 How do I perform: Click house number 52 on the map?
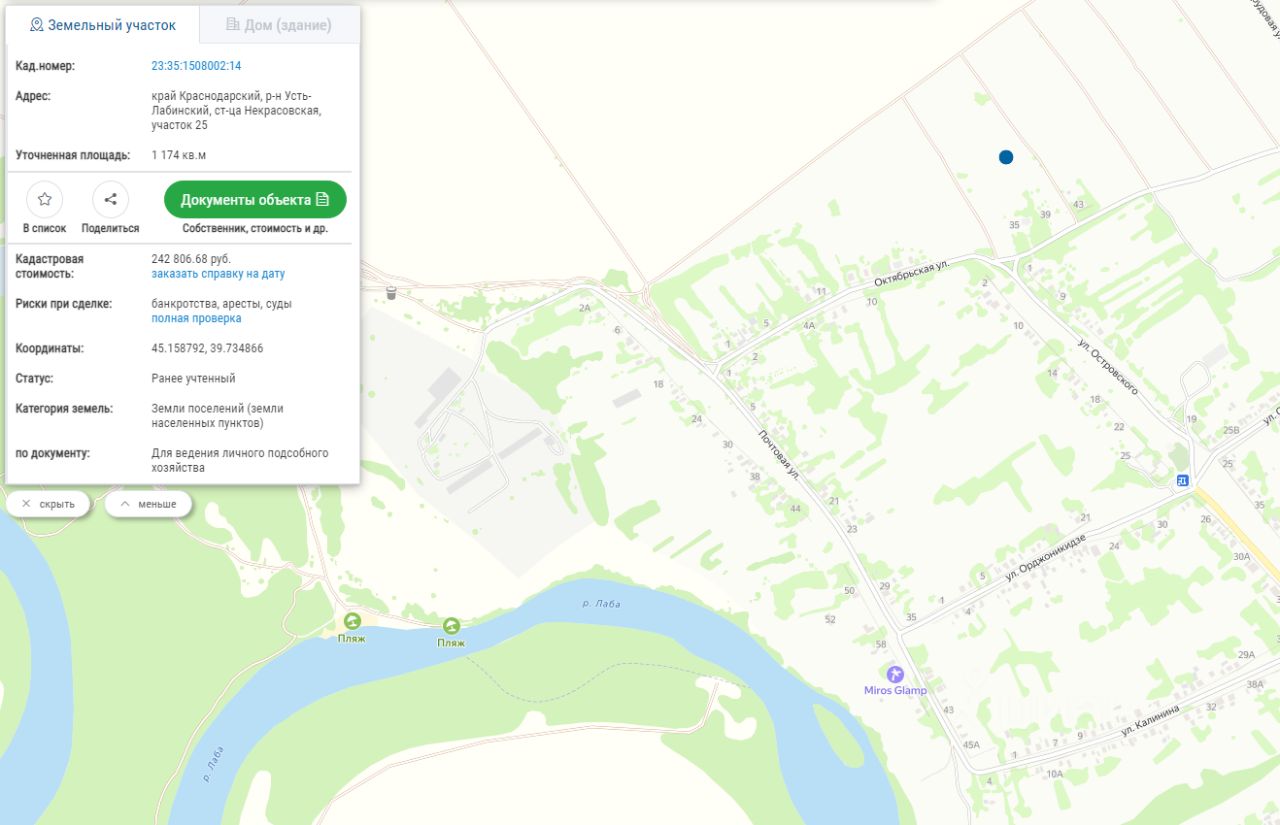[830, 620]
